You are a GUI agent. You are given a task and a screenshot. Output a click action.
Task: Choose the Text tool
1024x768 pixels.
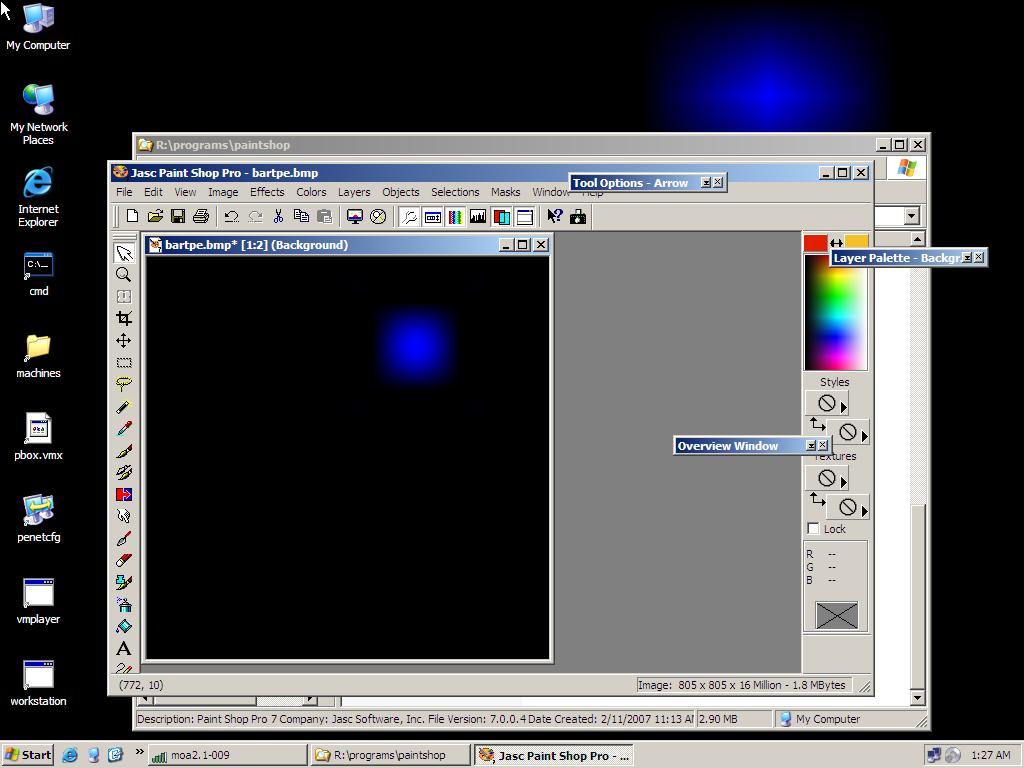pos(124,649)
